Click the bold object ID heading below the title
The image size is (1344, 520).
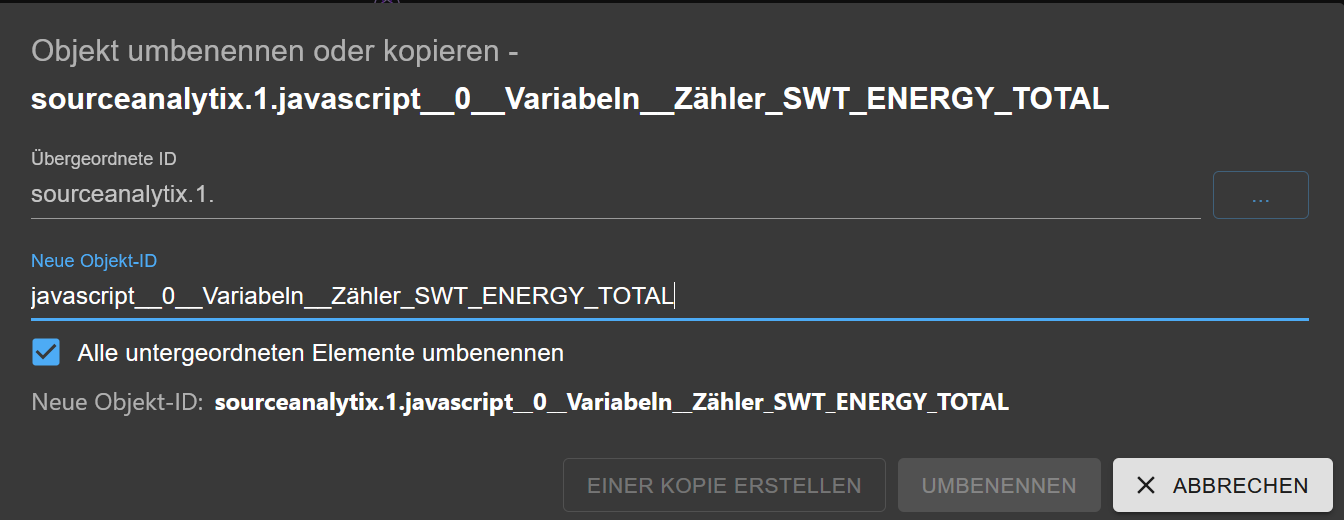point(570,99)
